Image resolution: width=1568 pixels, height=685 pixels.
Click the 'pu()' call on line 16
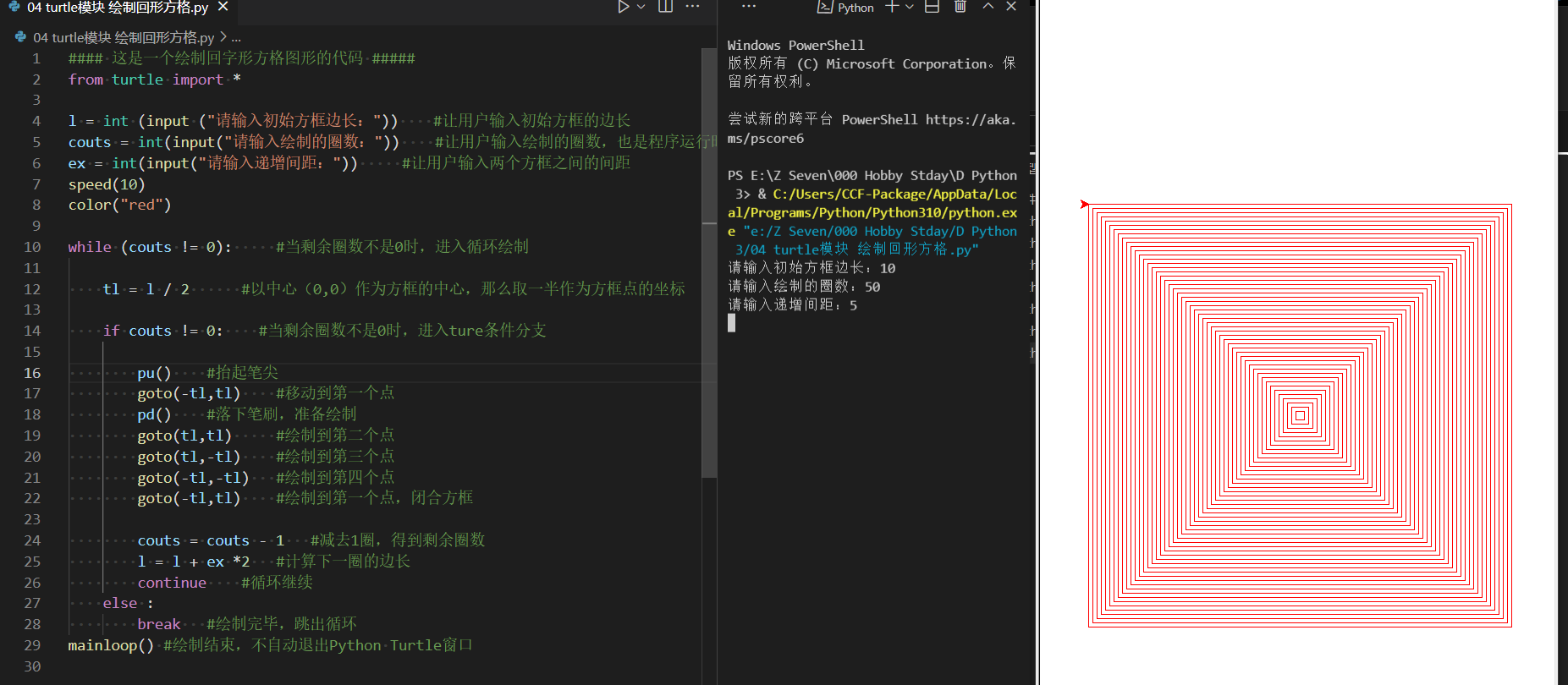[x=154, y=373]
